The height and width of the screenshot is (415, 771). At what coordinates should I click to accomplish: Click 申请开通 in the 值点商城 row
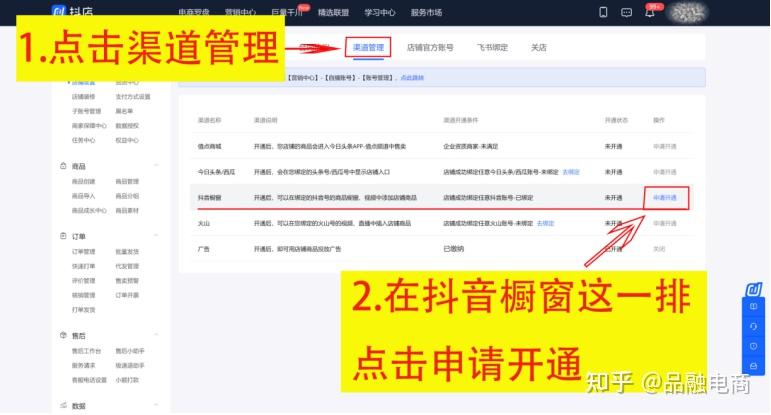[665, 147]
